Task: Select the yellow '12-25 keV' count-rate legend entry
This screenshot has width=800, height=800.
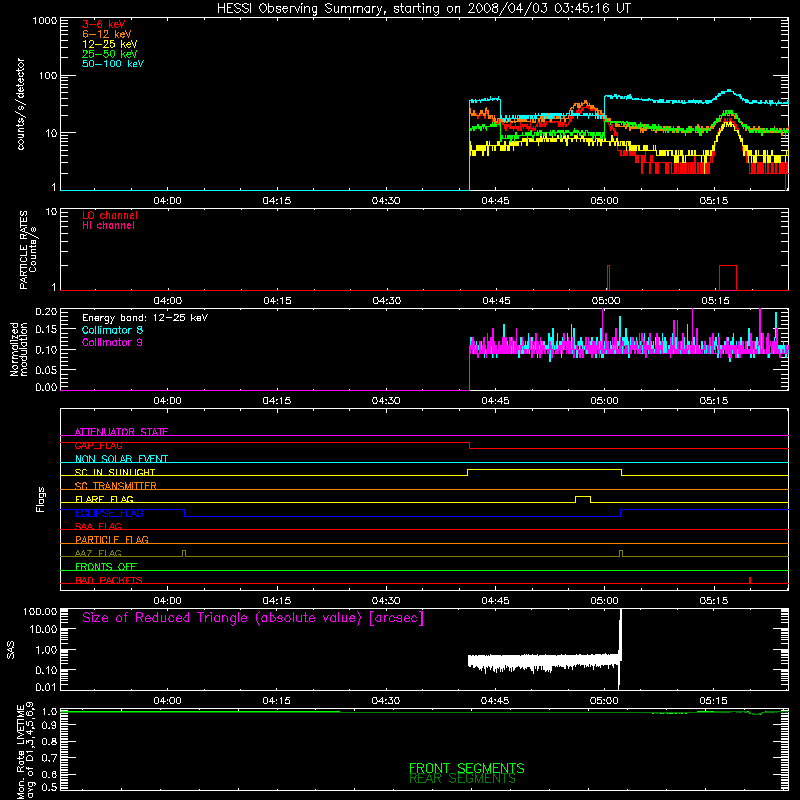Action: pos(110,44)
